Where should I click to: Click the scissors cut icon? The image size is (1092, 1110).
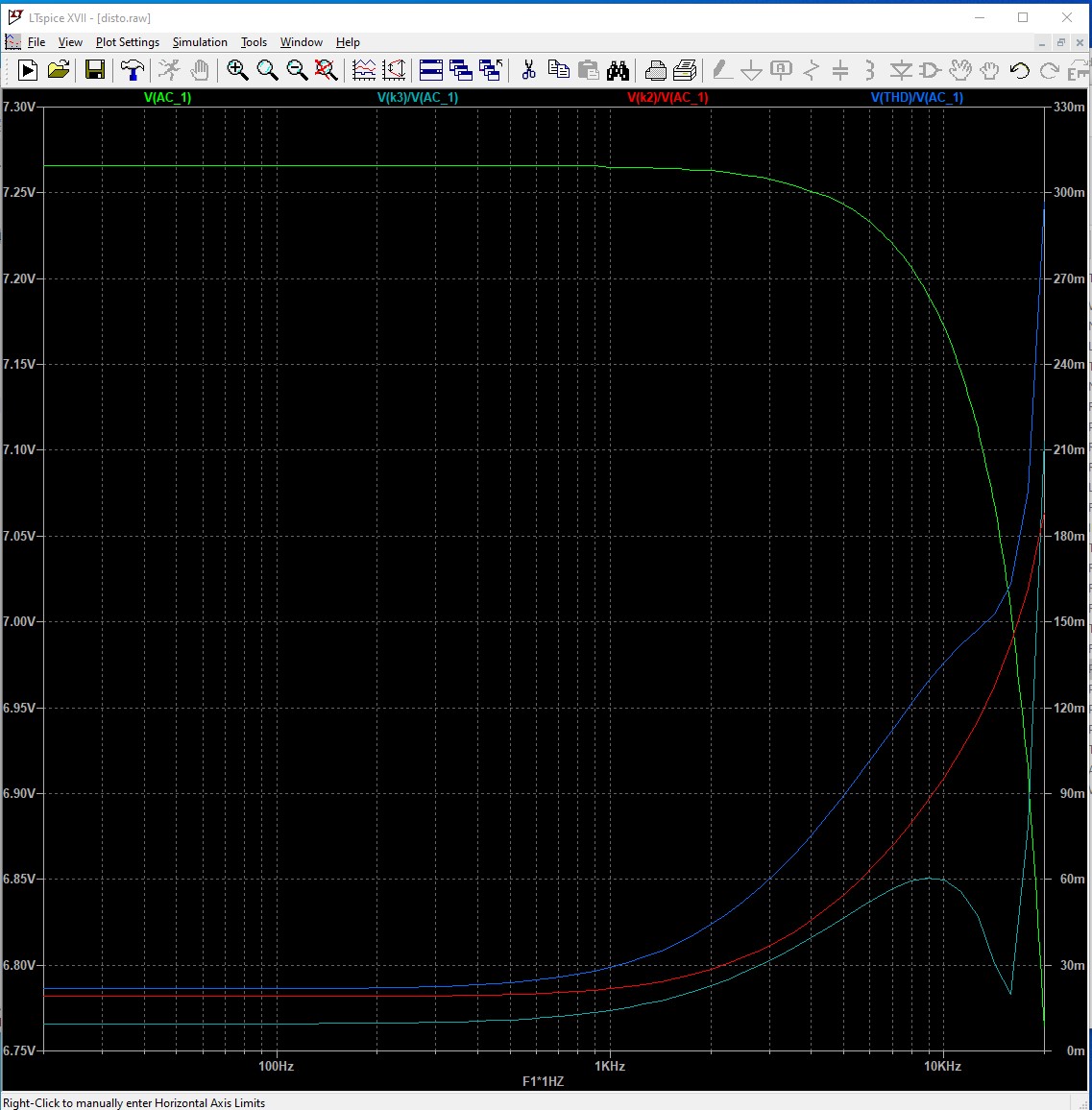coord(528,69)
